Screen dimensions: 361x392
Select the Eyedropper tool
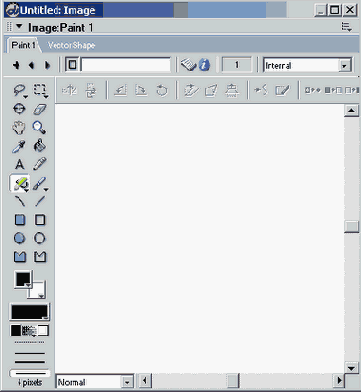tap(19, 146)
